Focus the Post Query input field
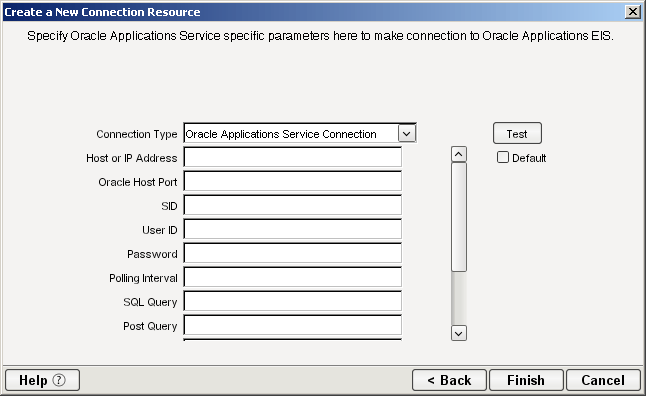Image resolution: width=646 pixels, height=396 pixels. [293, 325]
